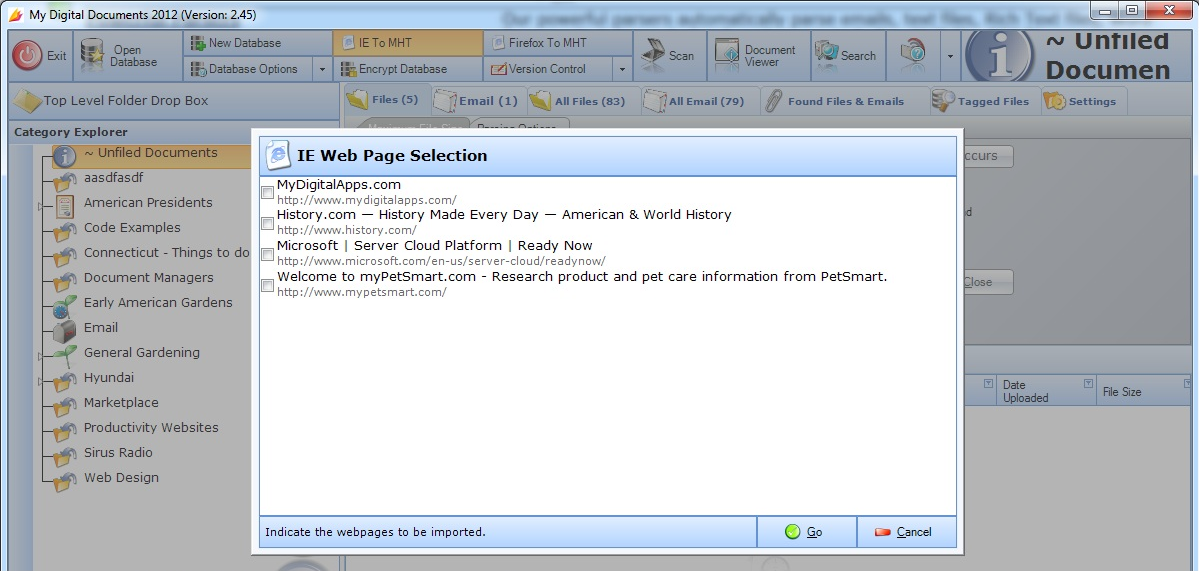Screen dimensions: 1199x571
Task: Click http://www.mydigitalapps.com/ URL text
Action: [366, 200]
